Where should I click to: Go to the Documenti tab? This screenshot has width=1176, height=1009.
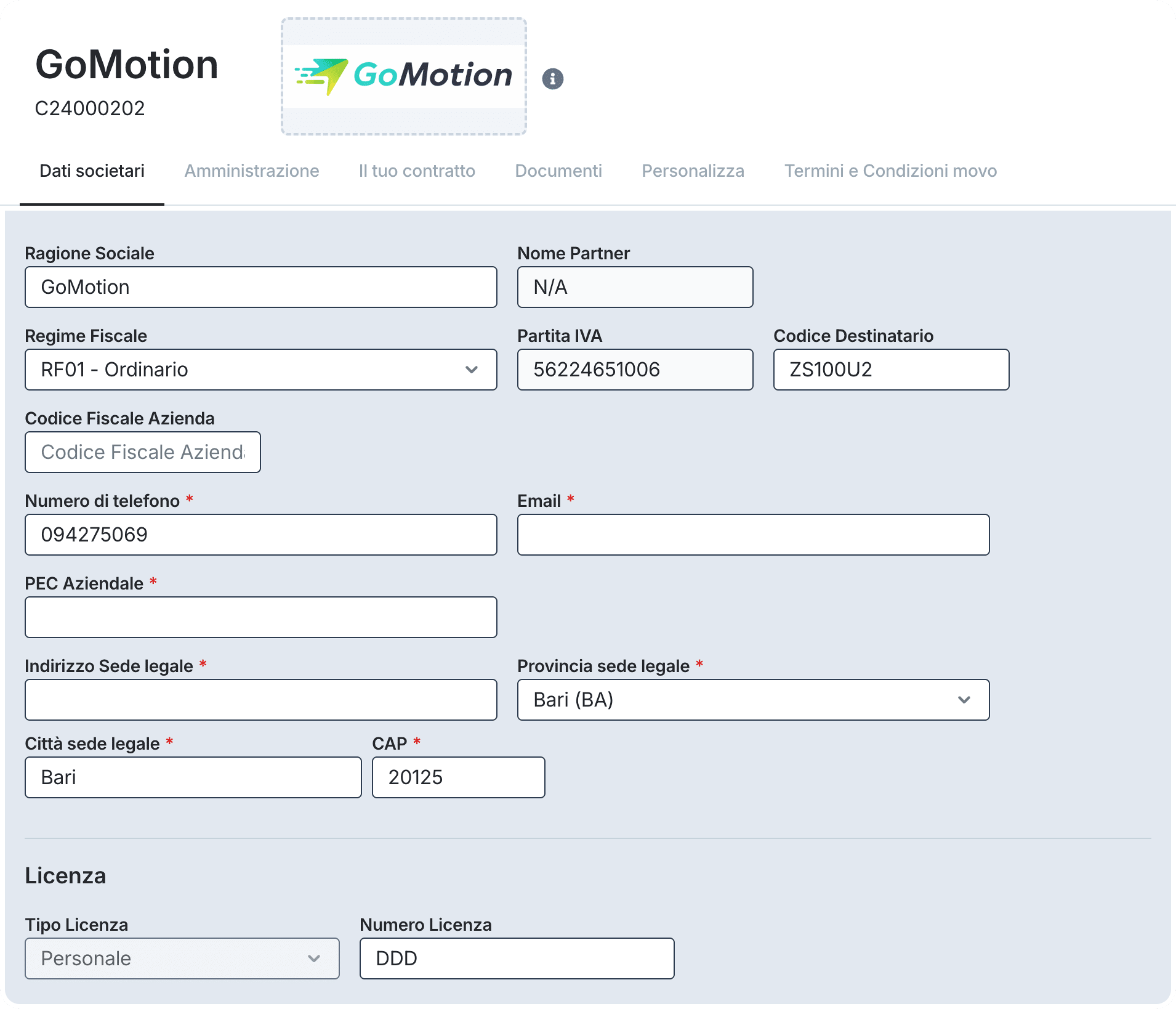point(558,171)
